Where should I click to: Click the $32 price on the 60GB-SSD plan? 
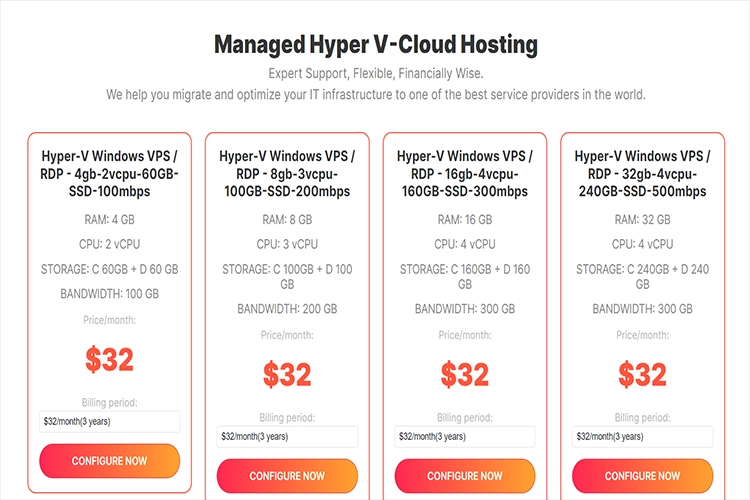pyautogui.click(x=109, y=359)
